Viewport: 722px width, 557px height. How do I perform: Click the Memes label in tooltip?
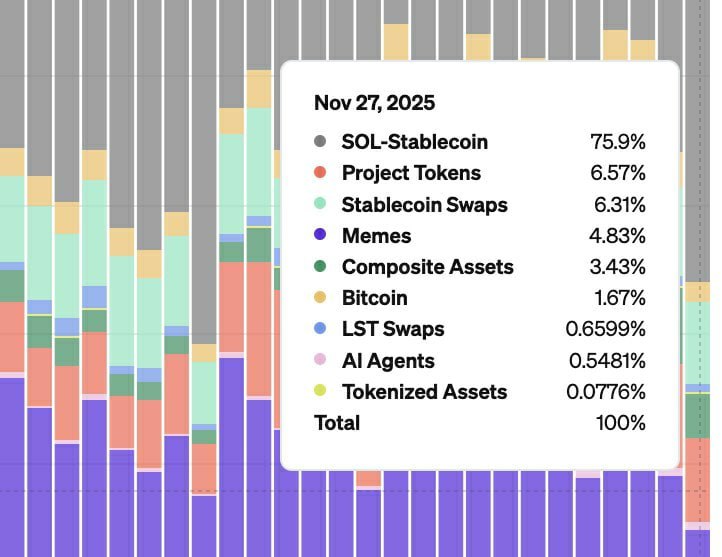376,236
